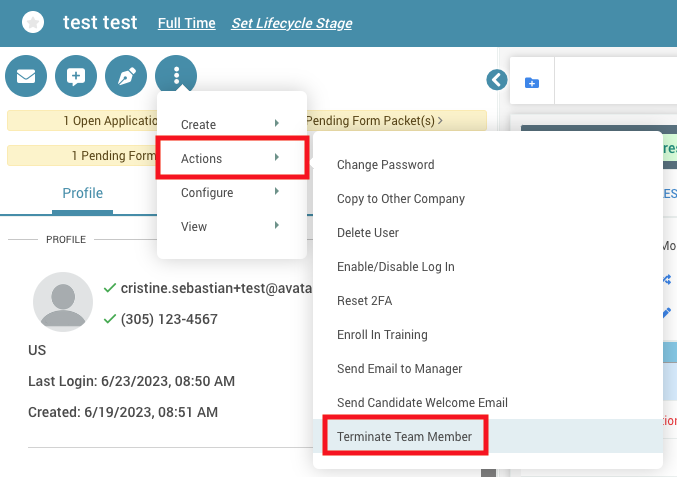Click Enable/Disable Log In option
Viewport: 677px width, 477px height.
[395, 266]
